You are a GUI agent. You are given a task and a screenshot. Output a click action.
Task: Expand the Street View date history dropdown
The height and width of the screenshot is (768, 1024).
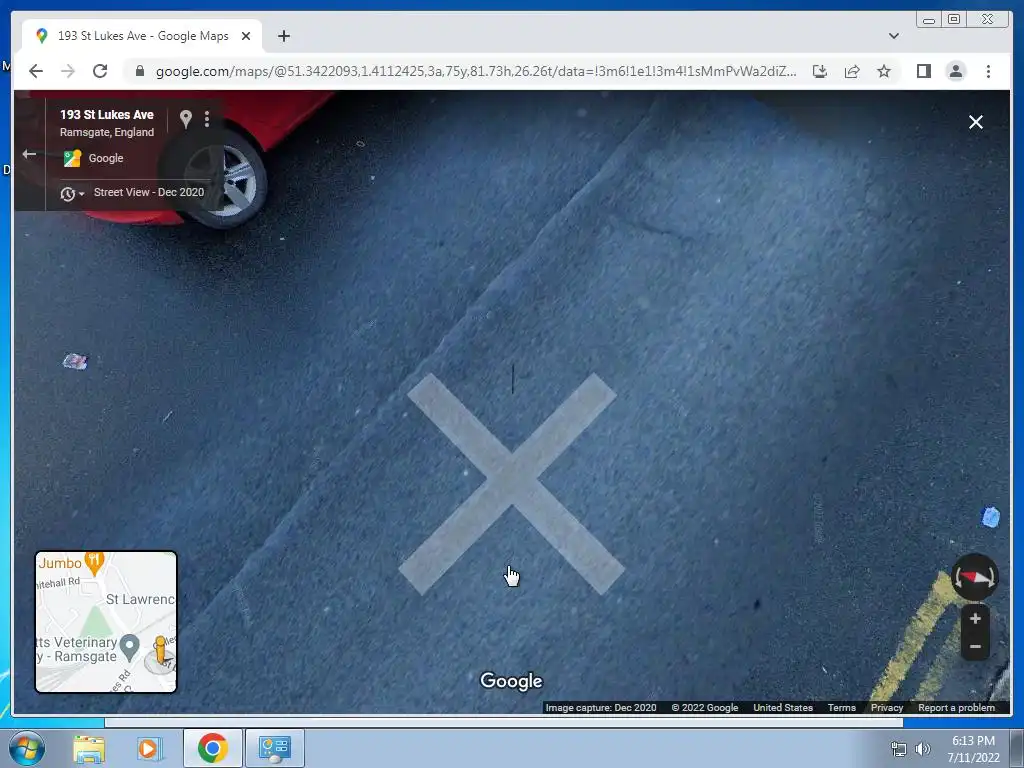click(x=72, y=194)
